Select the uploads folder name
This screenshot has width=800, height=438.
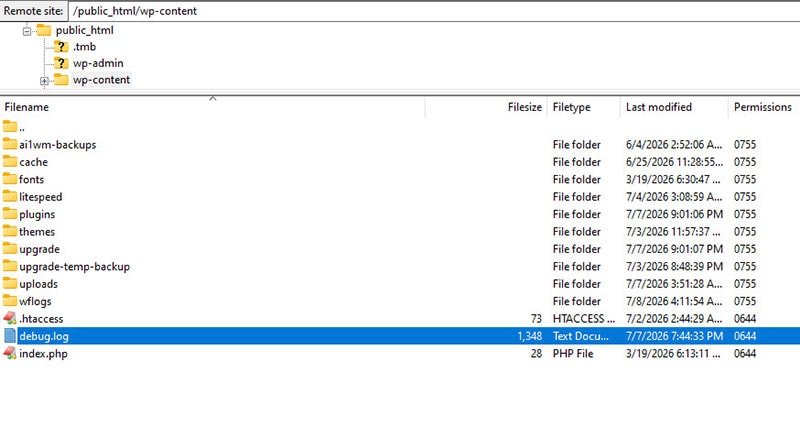(39, 284)
